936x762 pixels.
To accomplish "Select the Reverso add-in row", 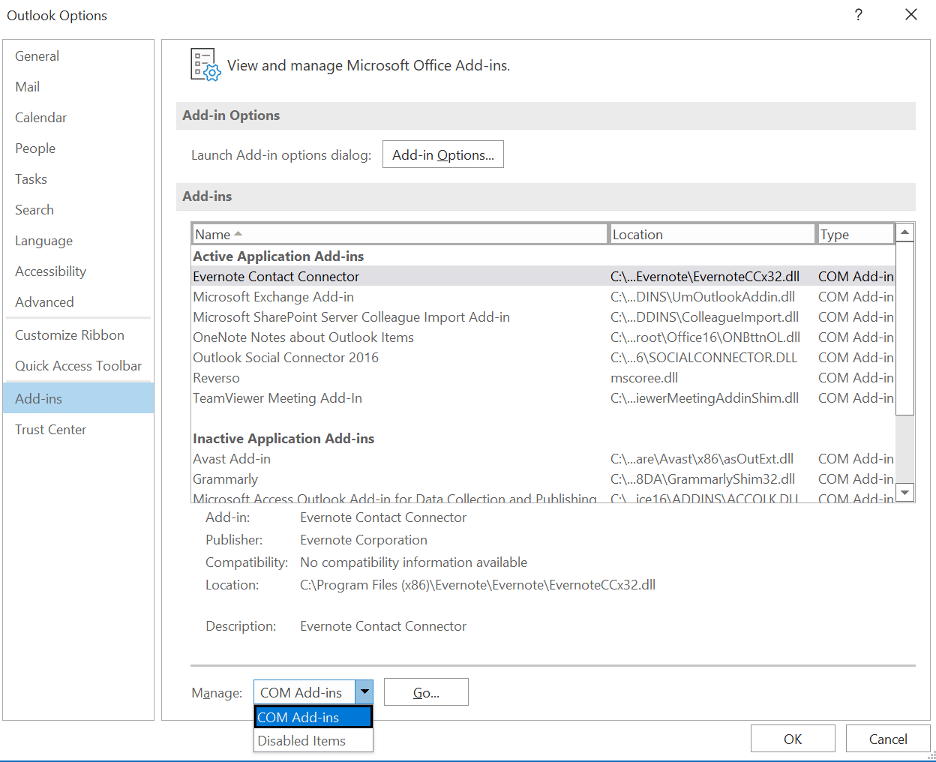I will 543,378.
